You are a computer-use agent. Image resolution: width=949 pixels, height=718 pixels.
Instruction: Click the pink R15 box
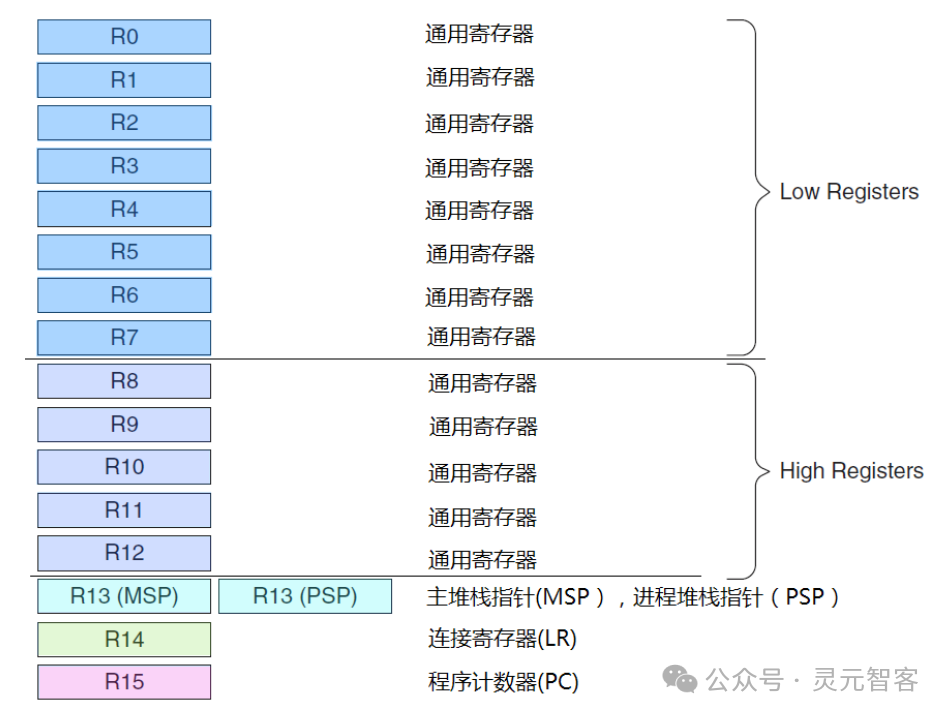click(x=124, y=682)
